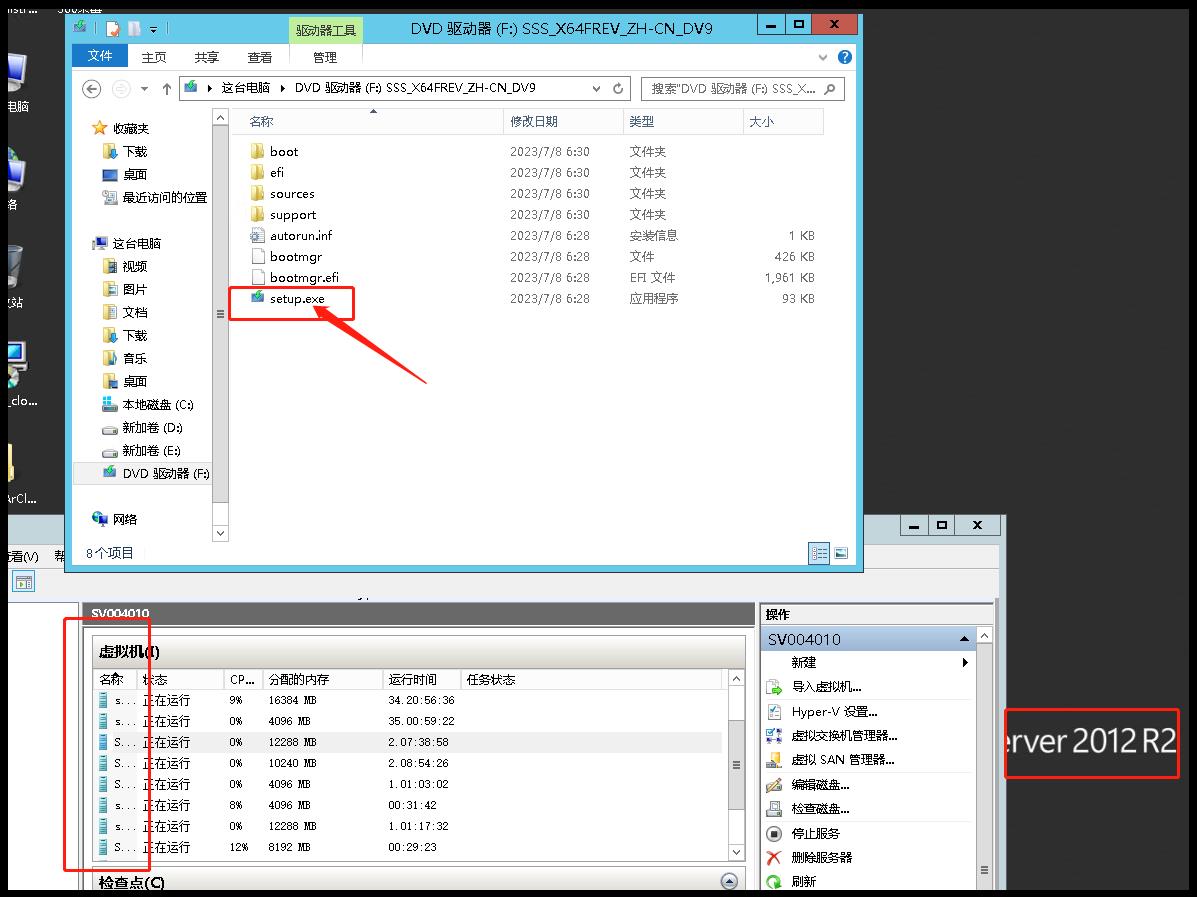Open the 驱动器工具 contextual tab
This screenshot has width=1197, height=897.
326,31
